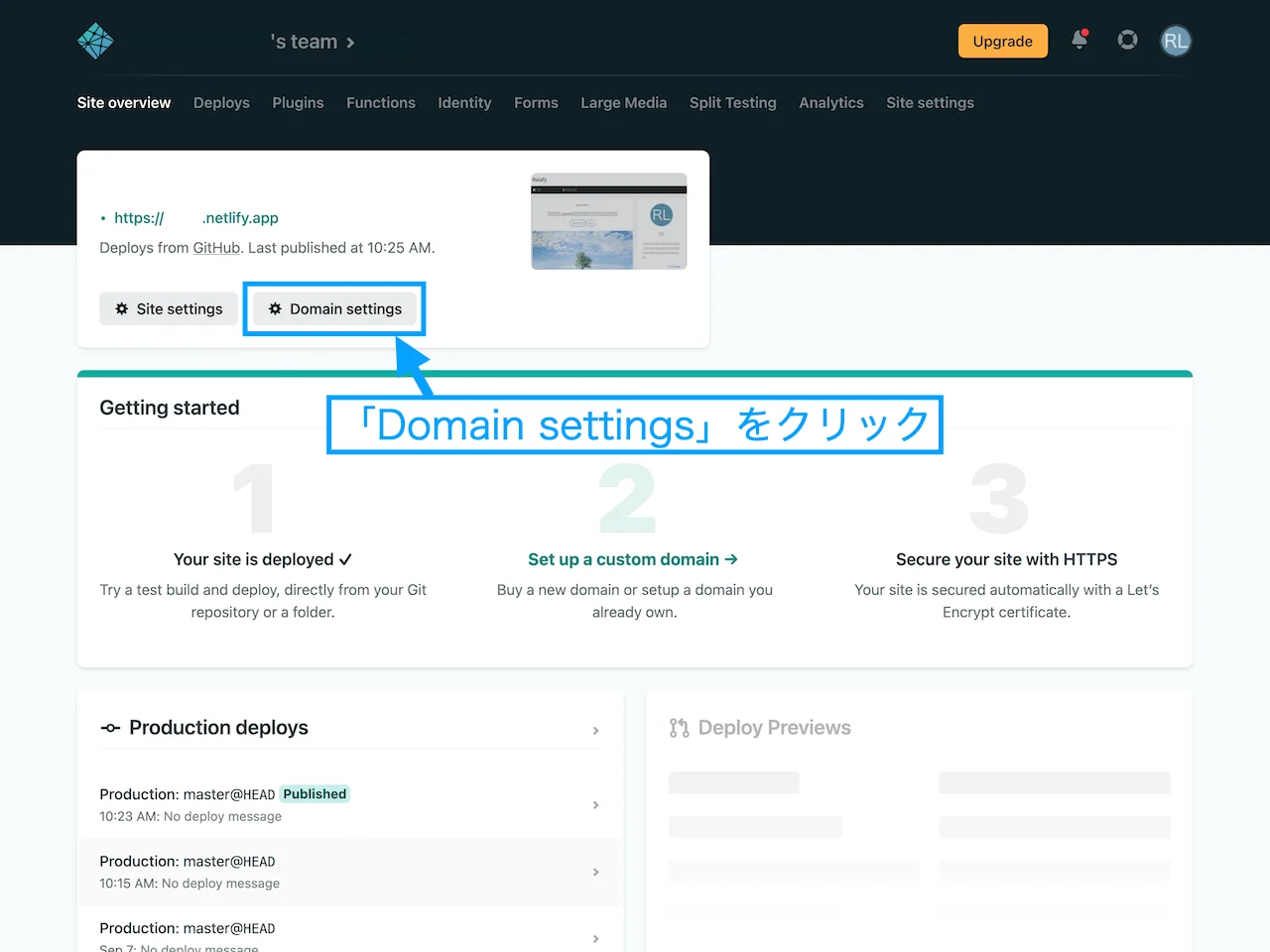
Task: Click the commit icon beside Production deploys
Action: point(109,728)
